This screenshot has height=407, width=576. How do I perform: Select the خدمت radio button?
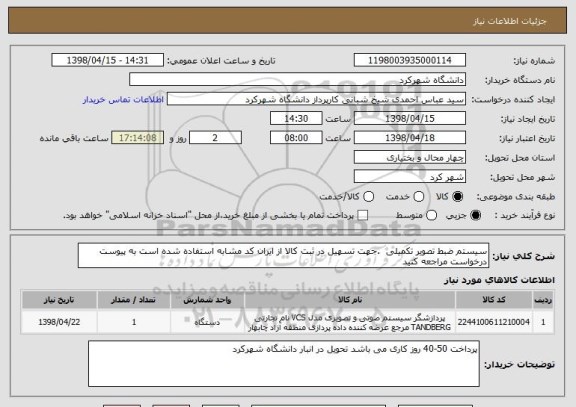pos(418,197)
